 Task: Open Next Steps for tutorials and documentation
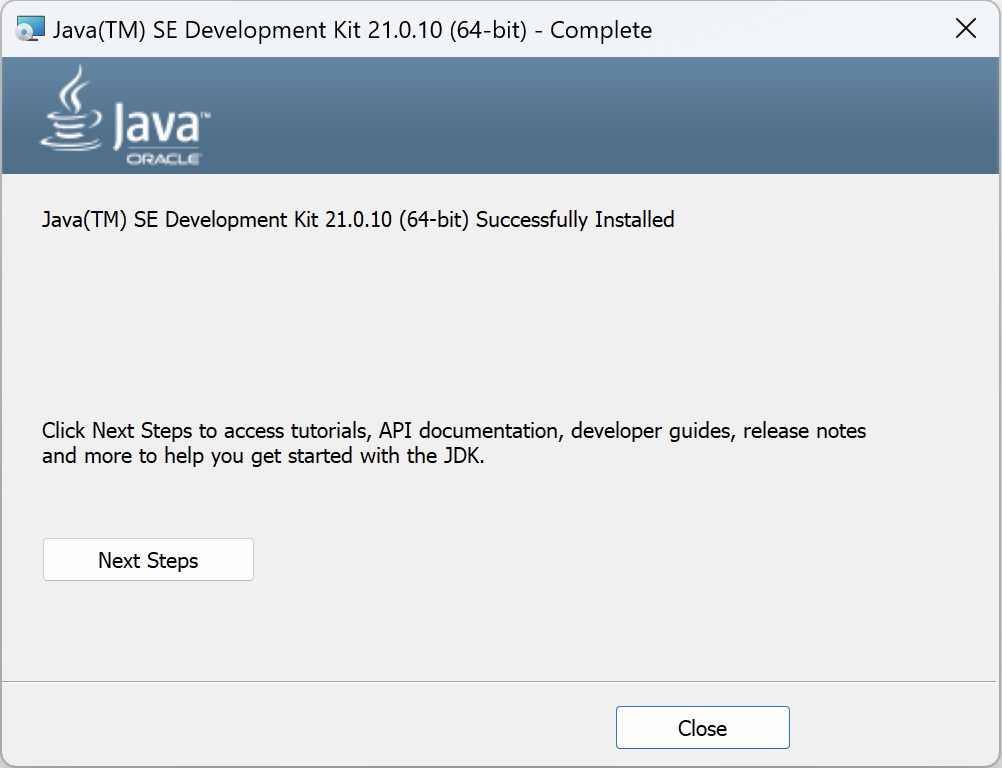(148, 560)
